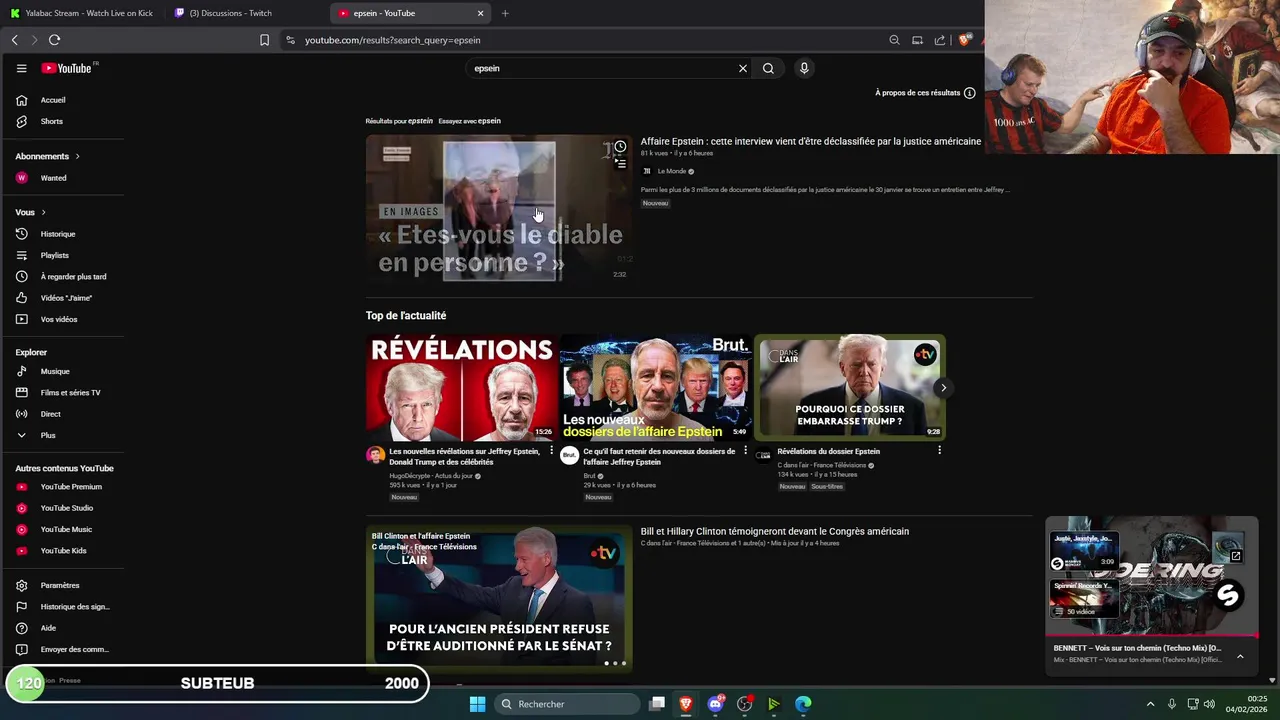Viewport: 1280px width, 720px height.
Task: Open the browser zoom out magnifier
Action: tap(894, 40)
